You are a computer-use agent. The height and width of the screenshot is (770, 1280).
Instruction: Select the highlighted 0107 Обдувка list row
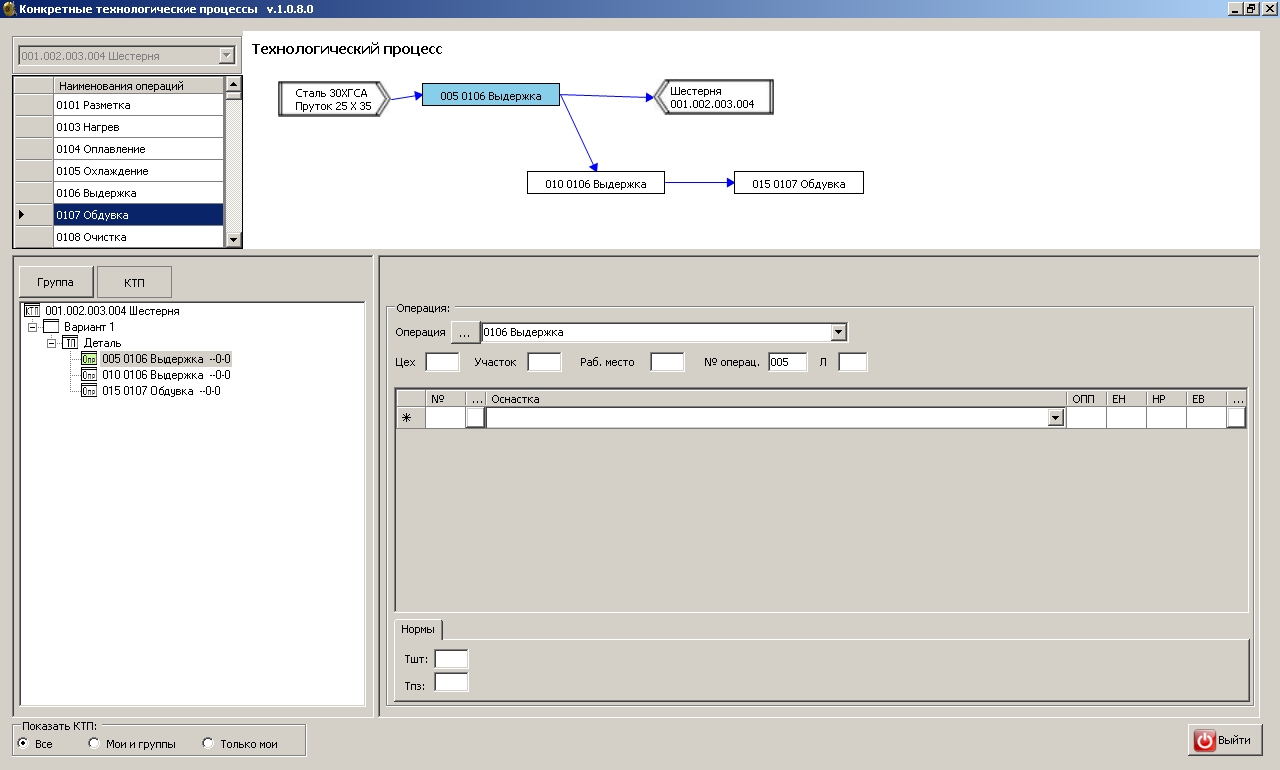(x=138, y=215)
